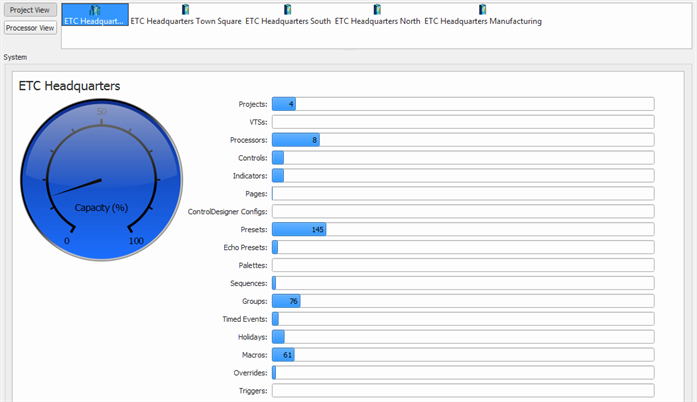Select the ETC Headquarters project icon
The height and width of the screenshot is (402, 697).
click(x=95, y=15)
